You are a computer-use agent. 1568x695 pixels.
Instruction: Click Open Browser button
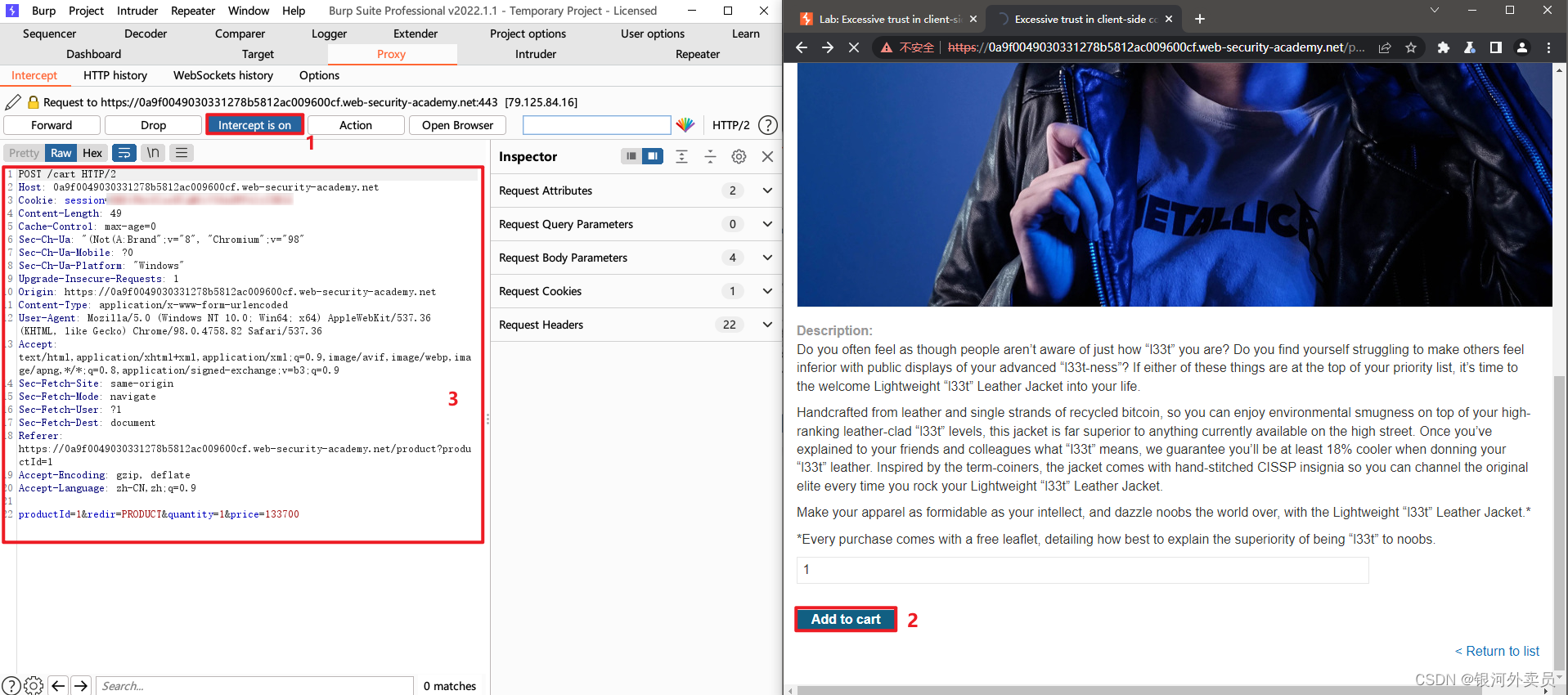(457, 125)
